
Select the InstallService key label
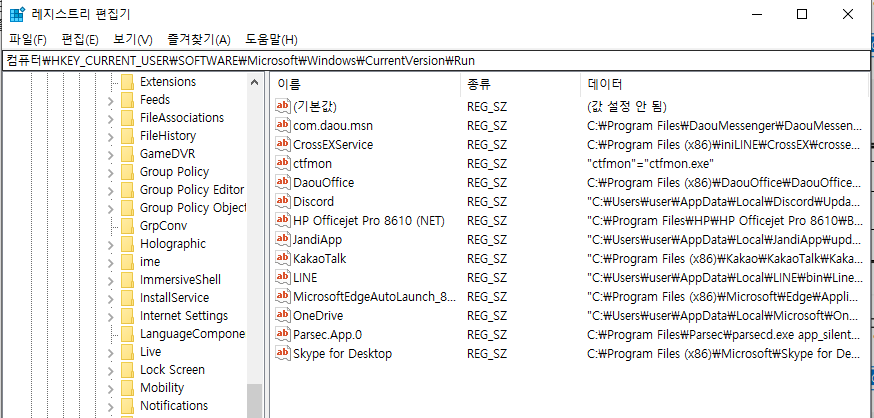174,298
